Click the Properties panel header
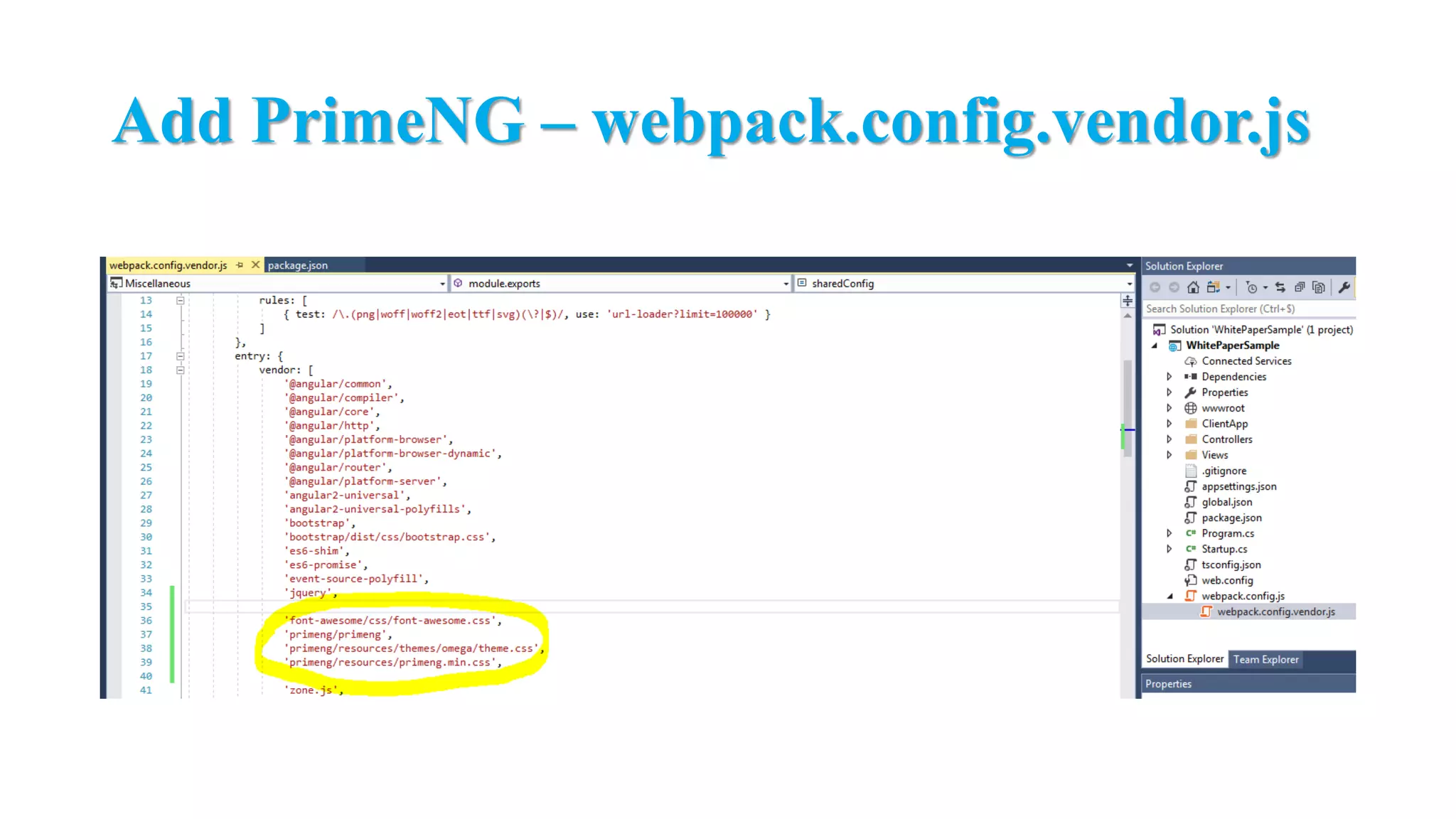This screenshot has height=819, width=1456. click(x=1248, y=684)
